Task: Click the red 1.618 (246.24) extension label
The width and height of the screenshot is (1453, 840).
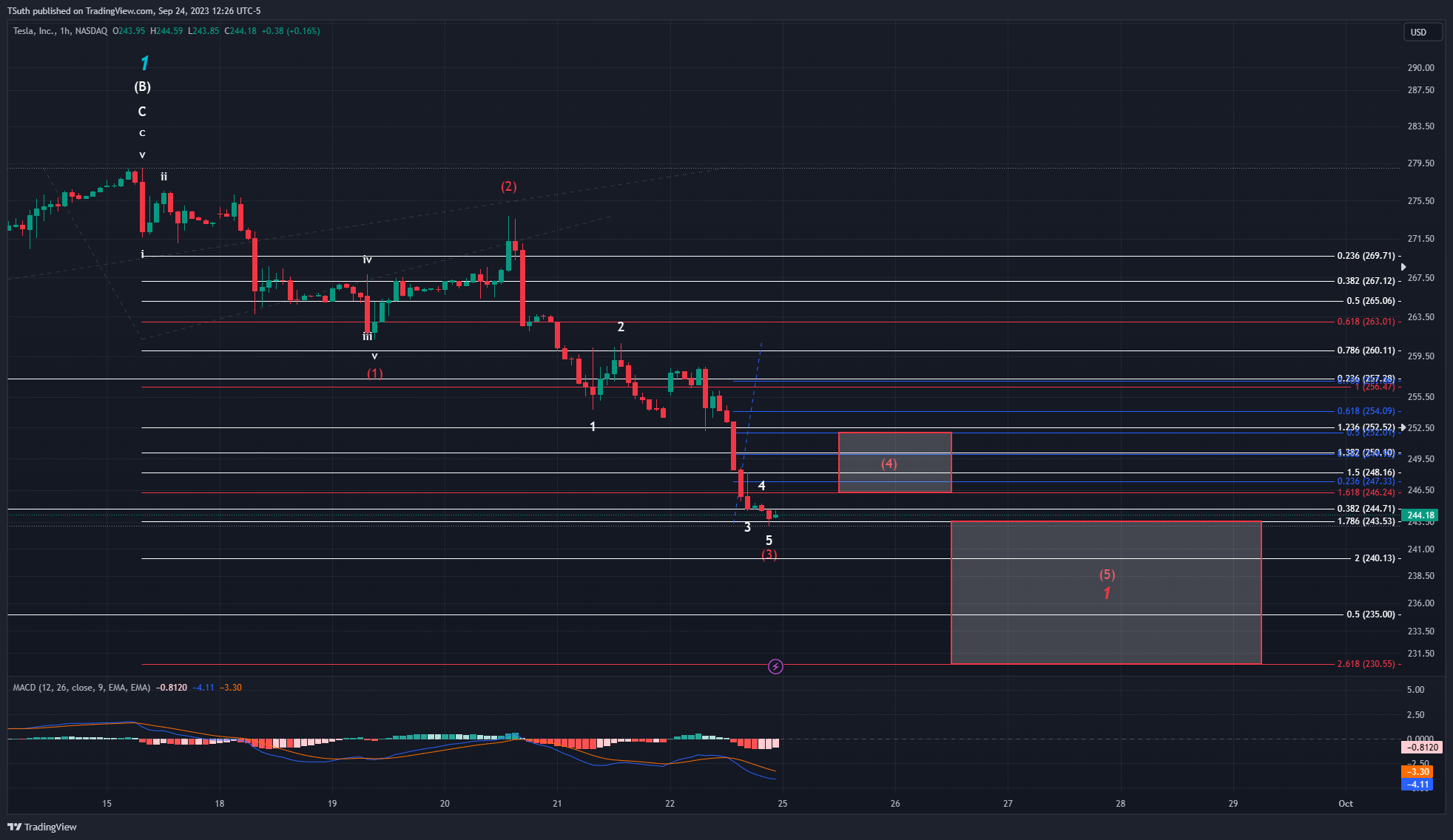Action: tap(1366, 492)
